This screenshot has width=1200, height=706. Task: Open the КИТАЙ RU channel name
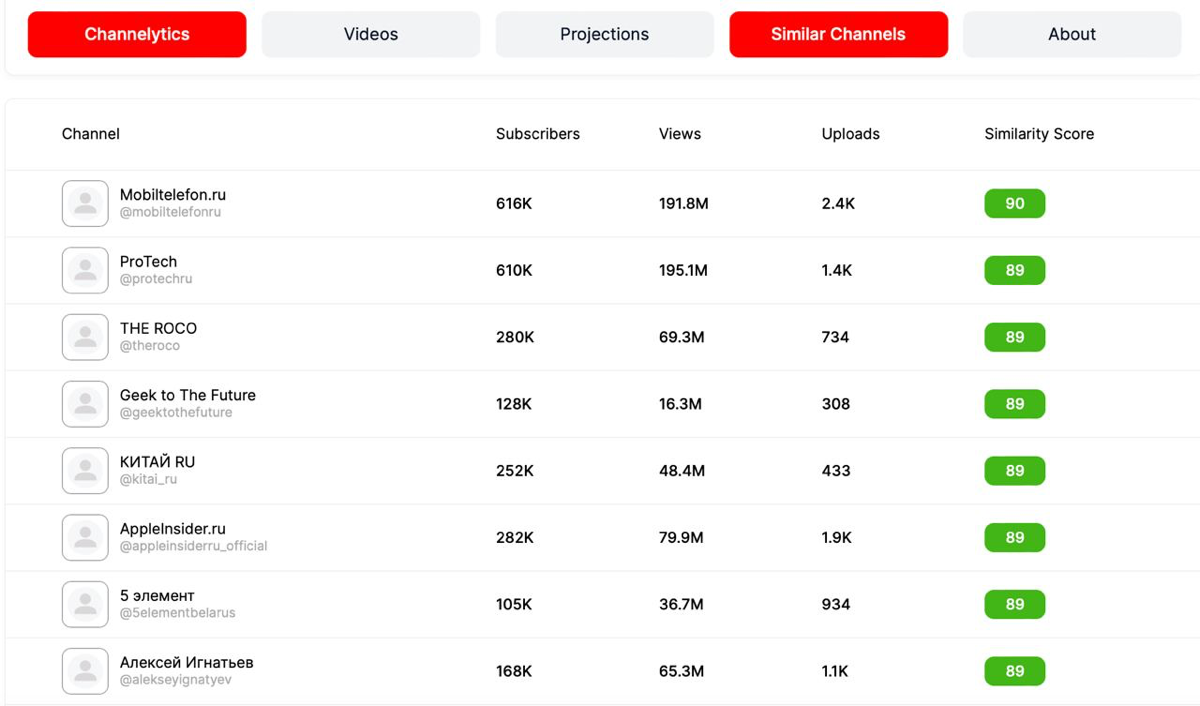pos(157,462)
